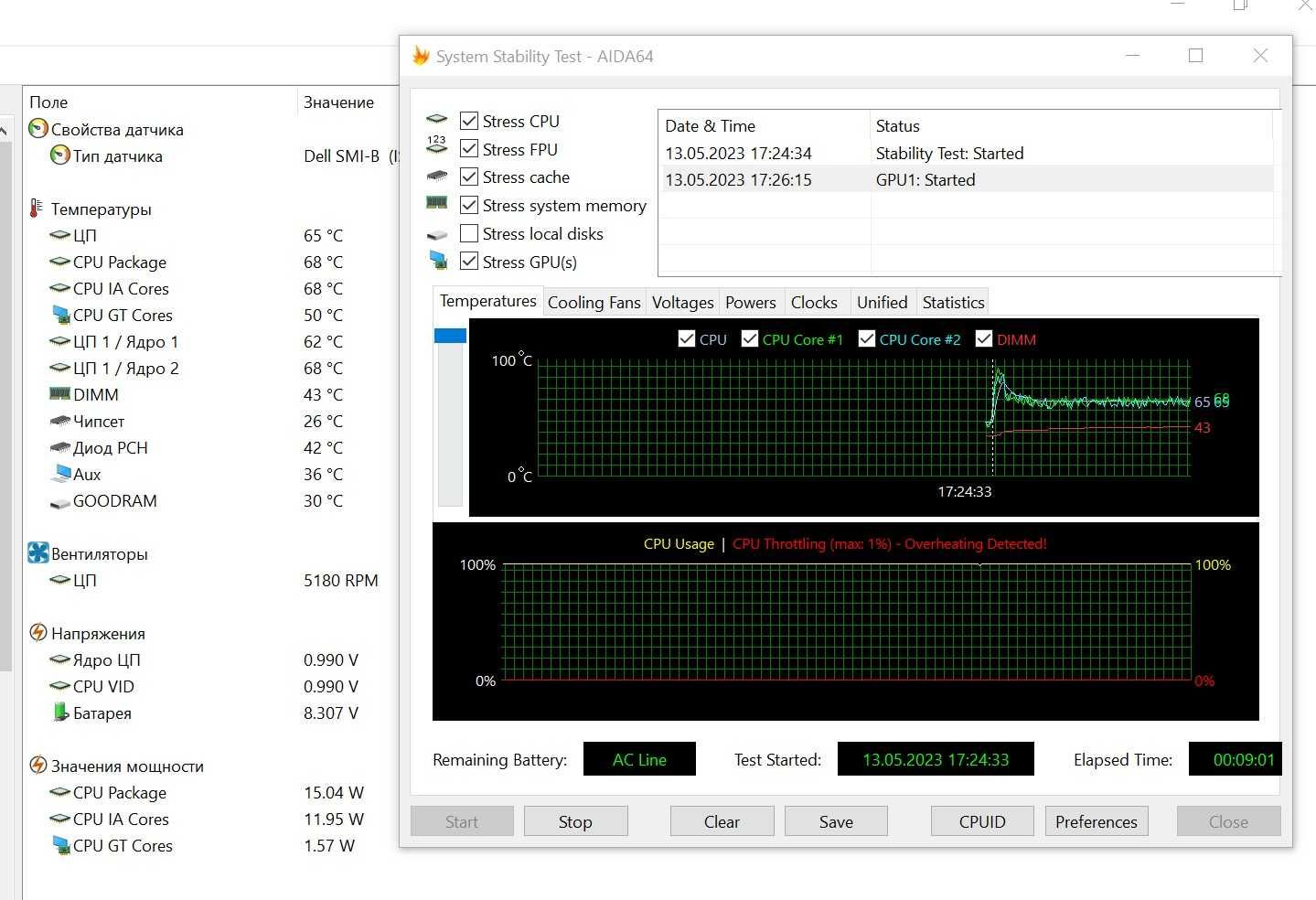Click the Clear button

[x=722, y=821]
